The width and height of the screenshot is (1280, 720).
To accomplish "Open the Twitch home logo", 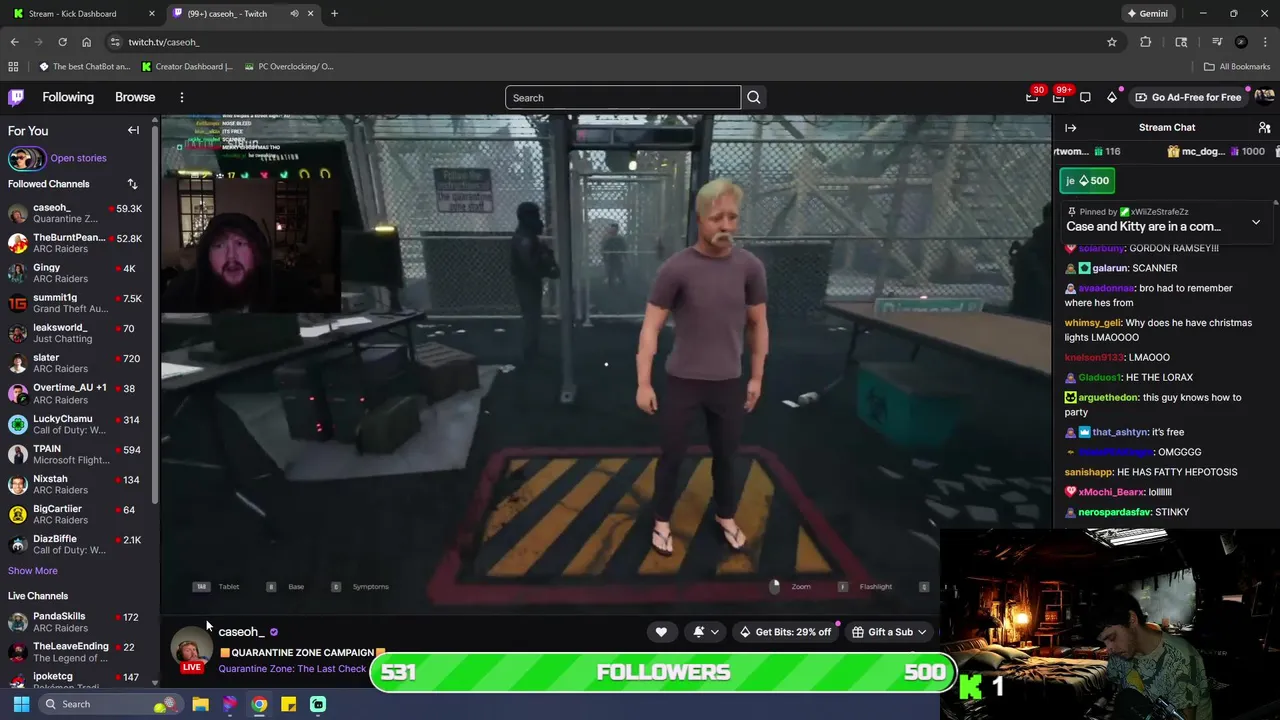I will (x=16, y=97).
